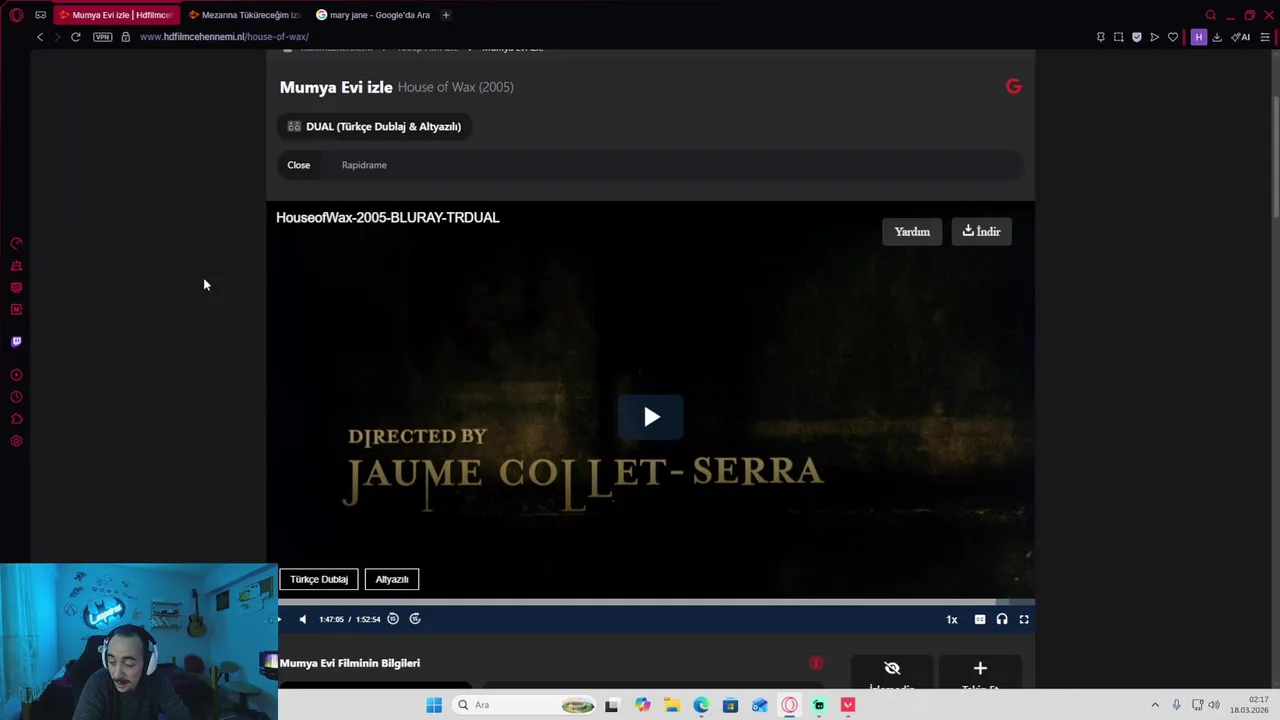This screenshot has width=1280, height=720.
Task: Click DUAL Türkçe Dublaj & Altyazılı badge
Action: click(375, 127)
